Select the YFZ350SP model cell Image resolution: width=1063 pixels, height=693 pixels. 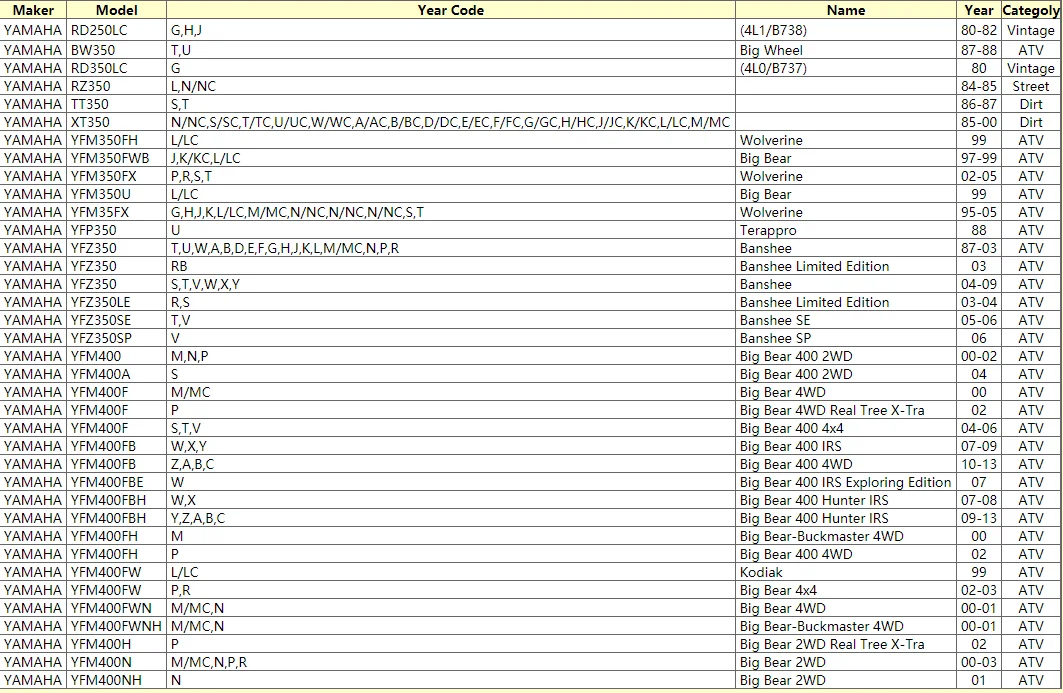[x=117, y=338]
